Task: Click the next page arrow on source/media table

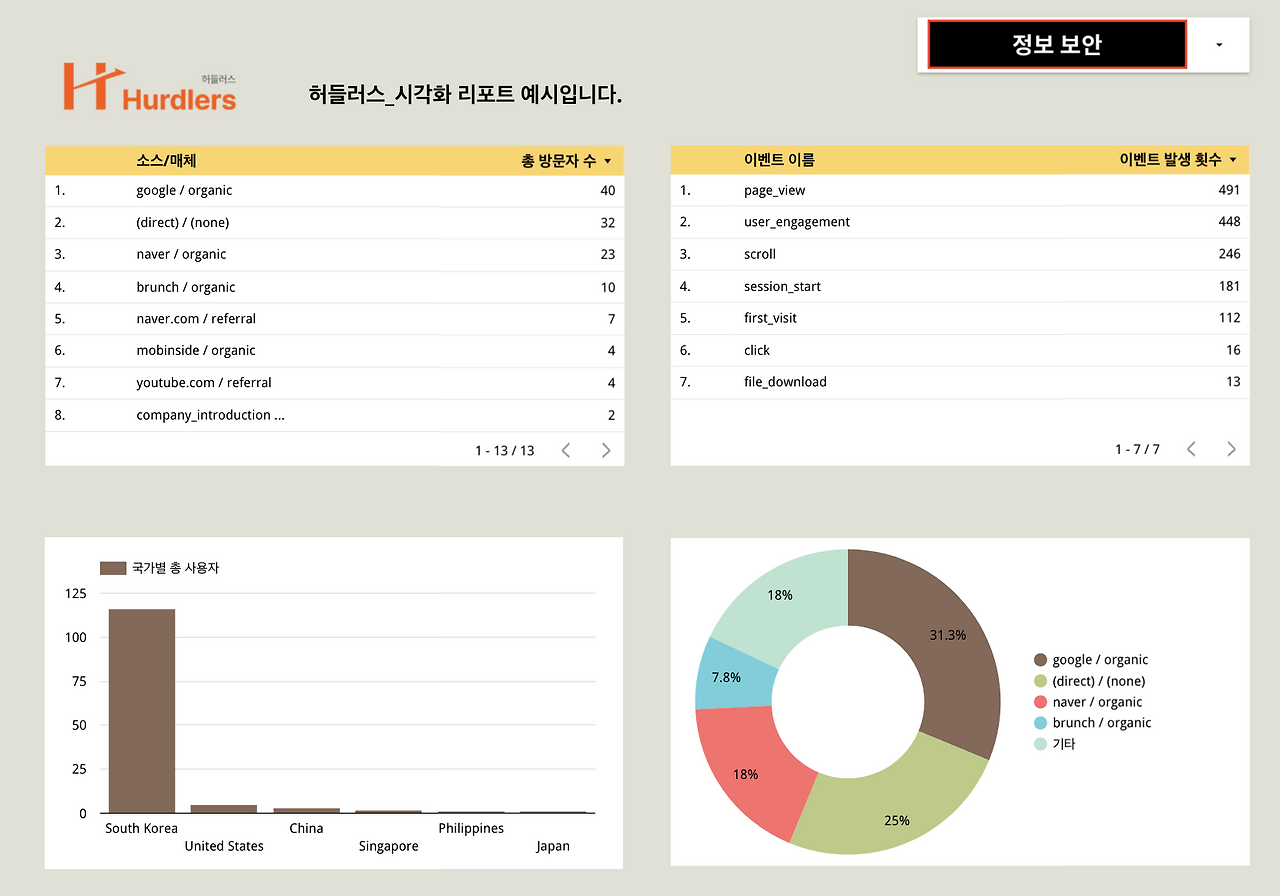Action: pos(605,450)
